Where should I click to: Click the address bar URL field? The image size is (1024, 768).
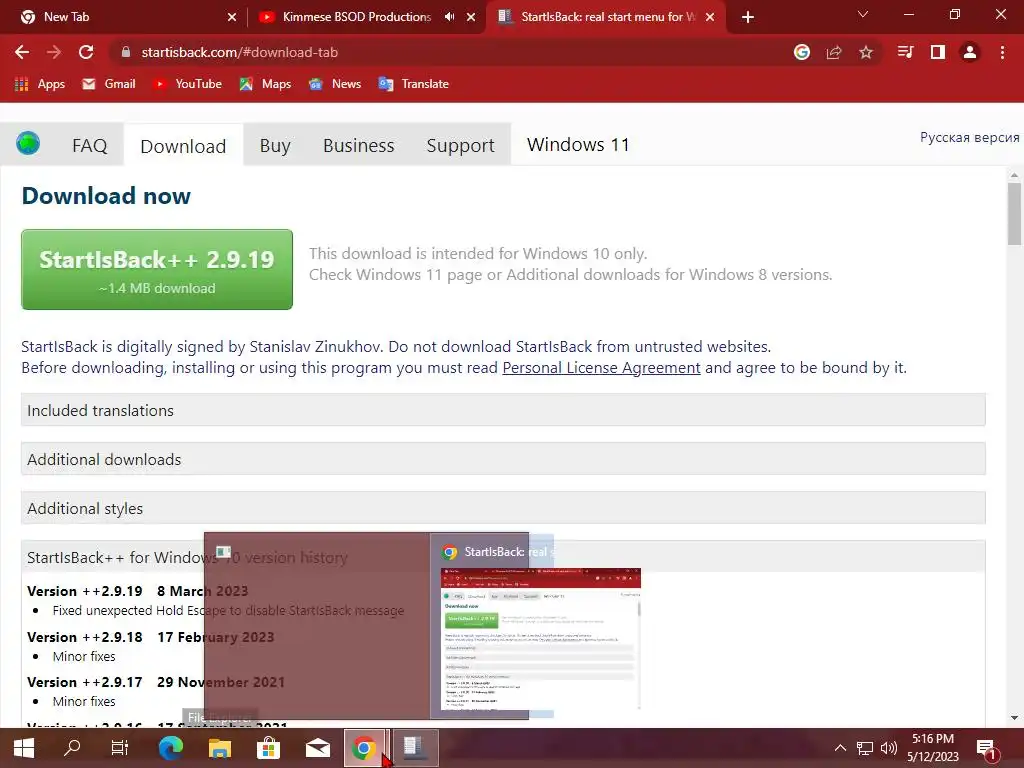[x=451, y=52]
